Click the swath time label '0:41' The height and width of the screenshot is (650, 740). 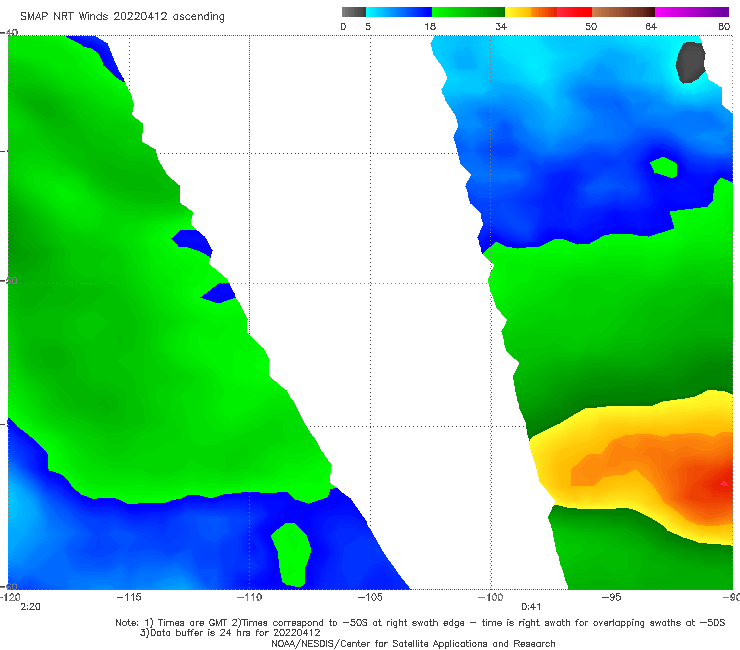pos(530,607)
